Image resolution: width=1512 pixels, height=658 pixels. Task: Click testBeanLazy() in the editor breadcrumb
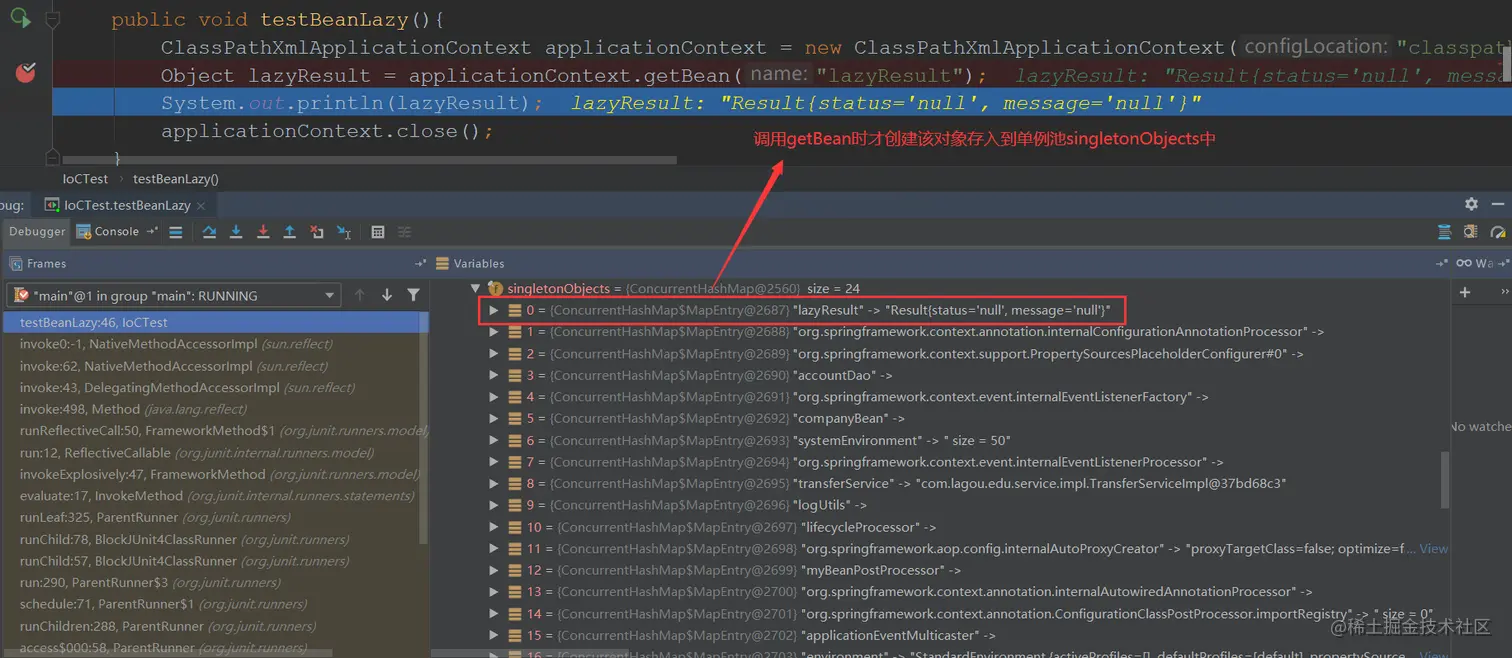click(x=176, y=179)
